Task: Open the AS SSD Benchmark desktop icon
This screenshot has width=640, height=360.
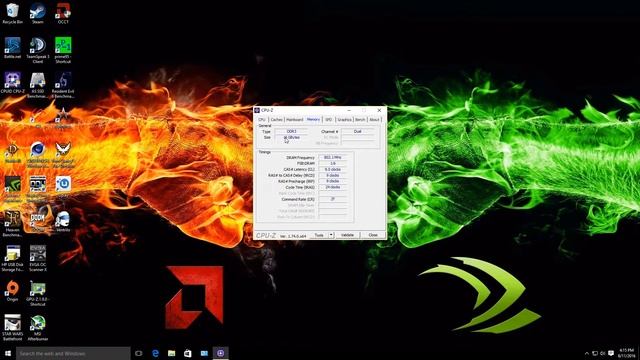Action: (x=38, y=85)
